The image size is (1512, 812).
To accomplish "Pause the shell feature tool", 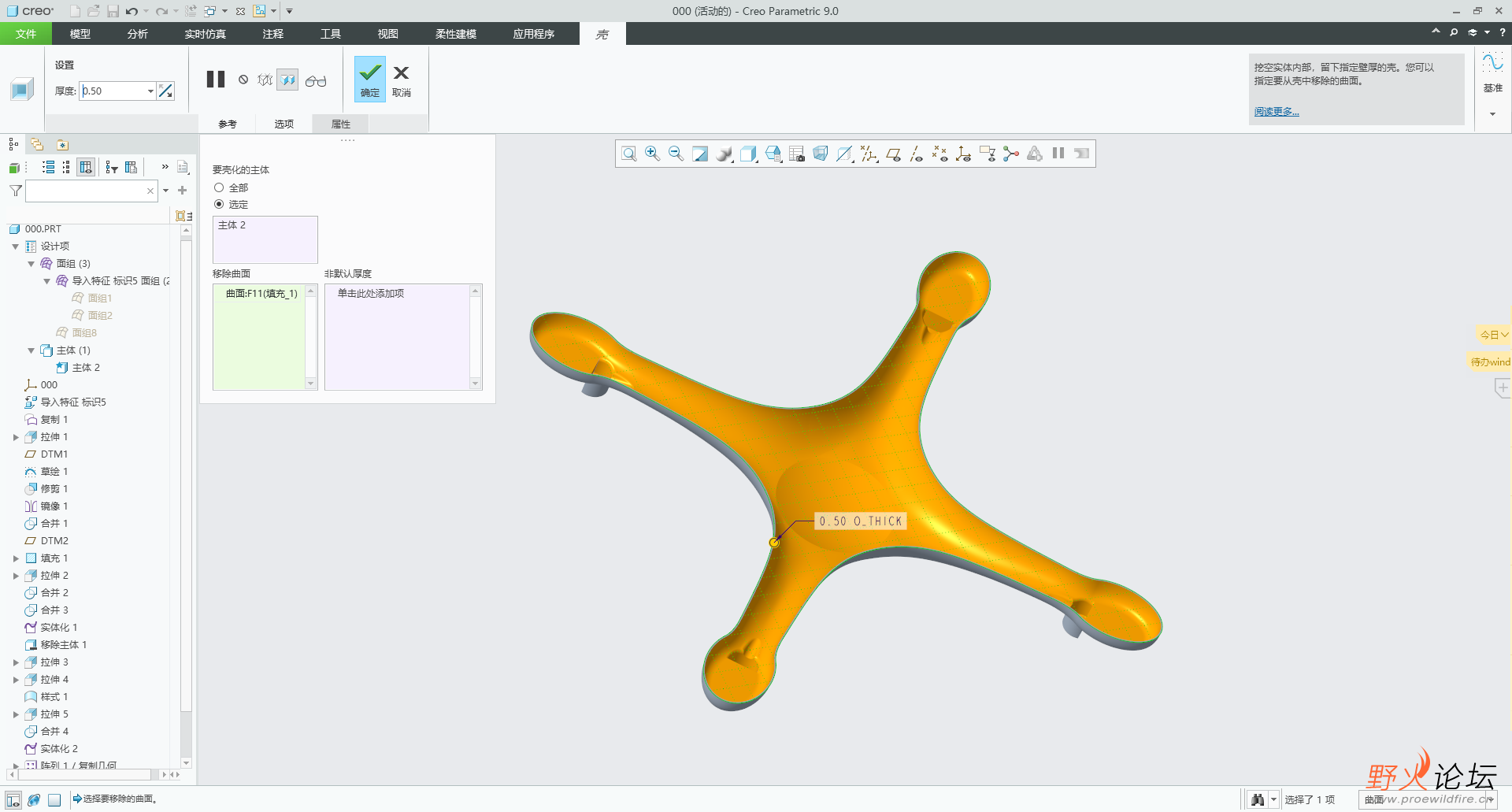I will coord(215,80).
